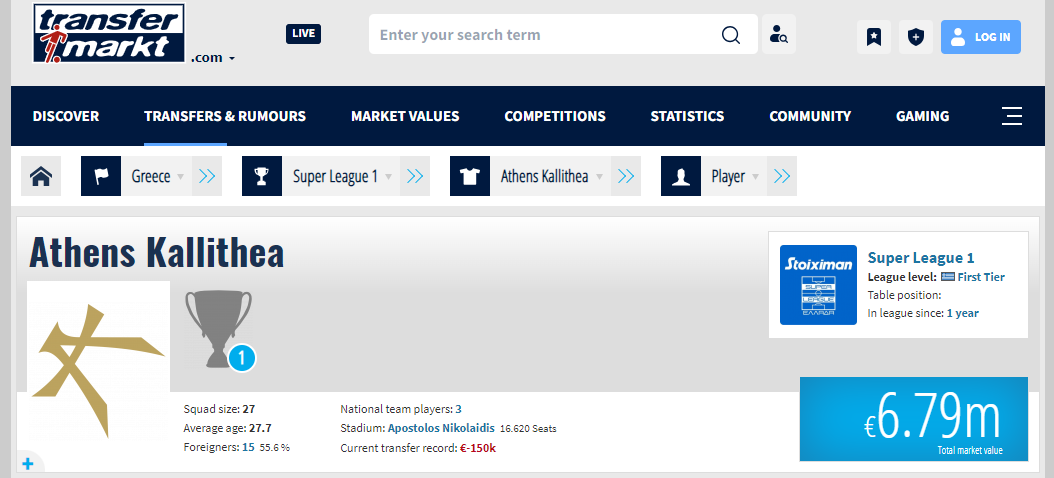
Task: Expand the Super League 1 dropdown
Action: pos(388,177)
